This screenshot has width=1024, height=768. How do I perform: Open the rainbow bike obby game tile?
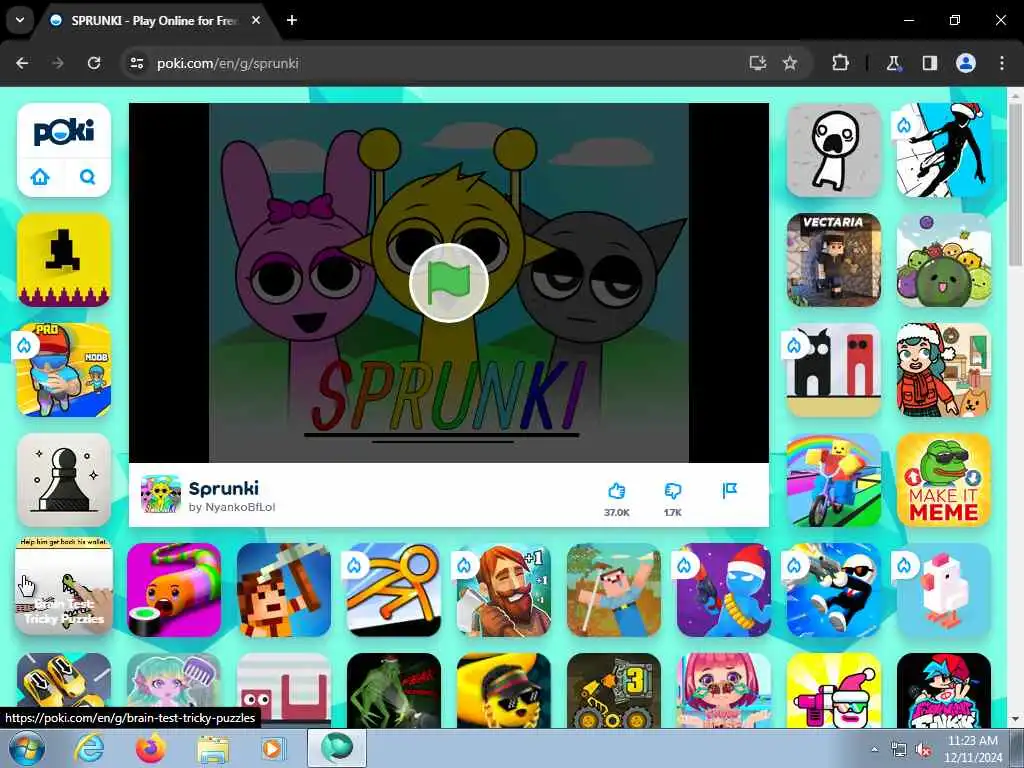pos(834,480)
